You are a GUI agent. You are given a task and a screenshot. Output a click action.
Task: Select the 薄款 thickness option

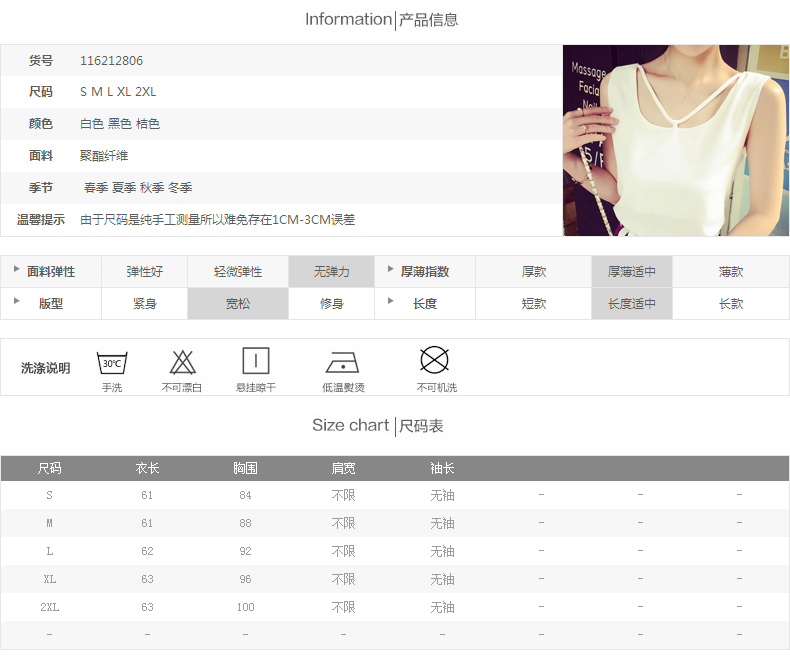click(x=731, y=272)
